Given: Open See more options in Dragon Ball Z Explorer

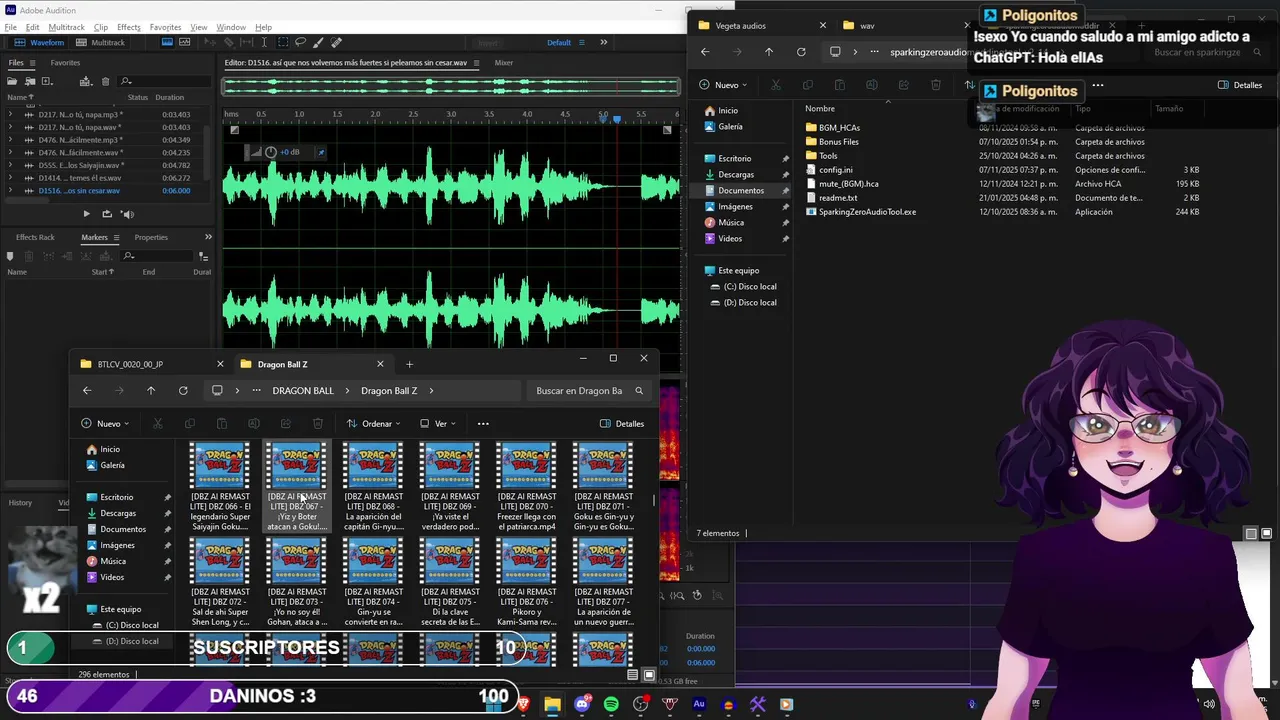Looking at the screenshot, I should (x=483, y=423).
